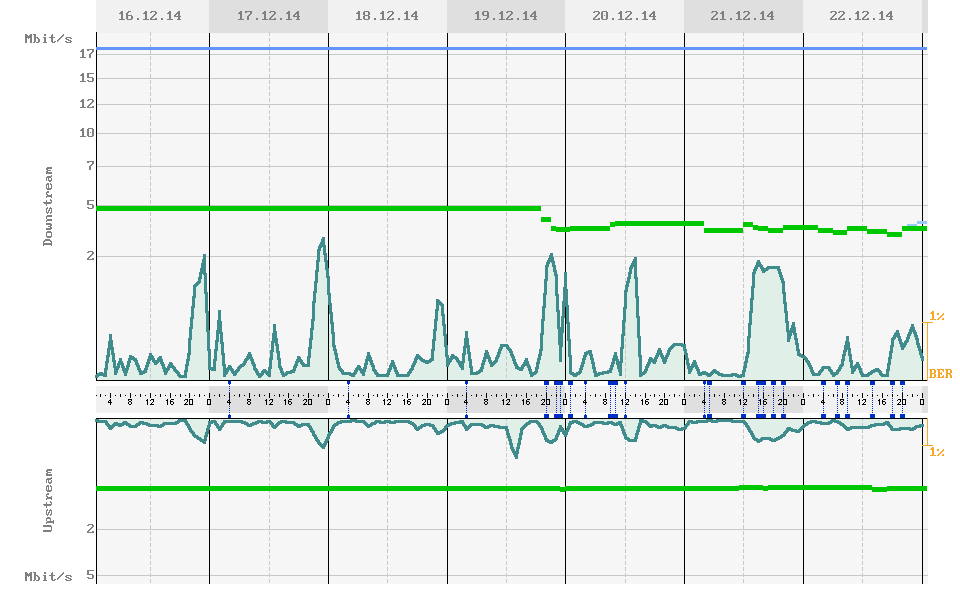960x600 pixels.
Task: Expand the 16.12.14 date header
Action: (x=149, y=15)
